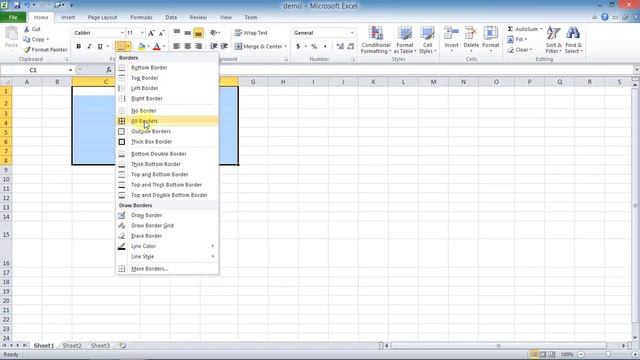Click the Center text alignment icon

coord(187,47)
